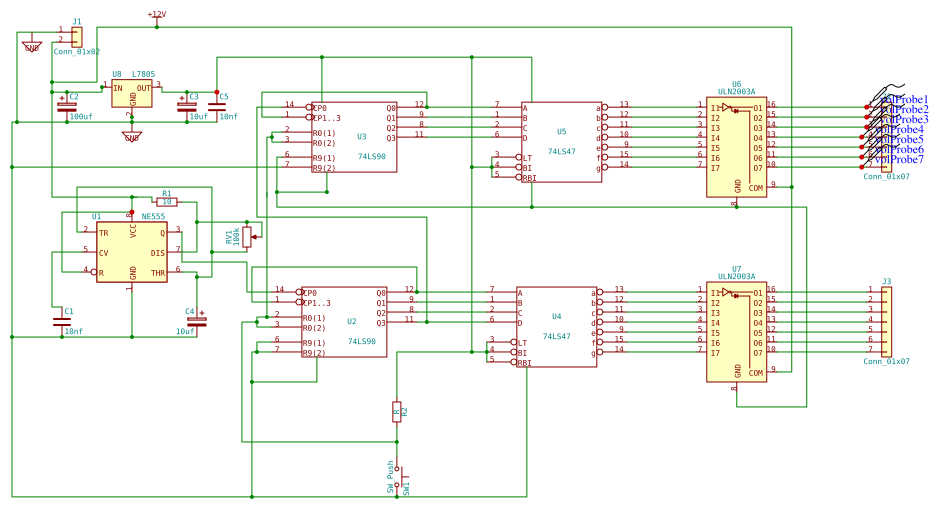This screenshot has height=509, width=939.
Task: Click the CP0 pin label on U3
Action: 320,108
